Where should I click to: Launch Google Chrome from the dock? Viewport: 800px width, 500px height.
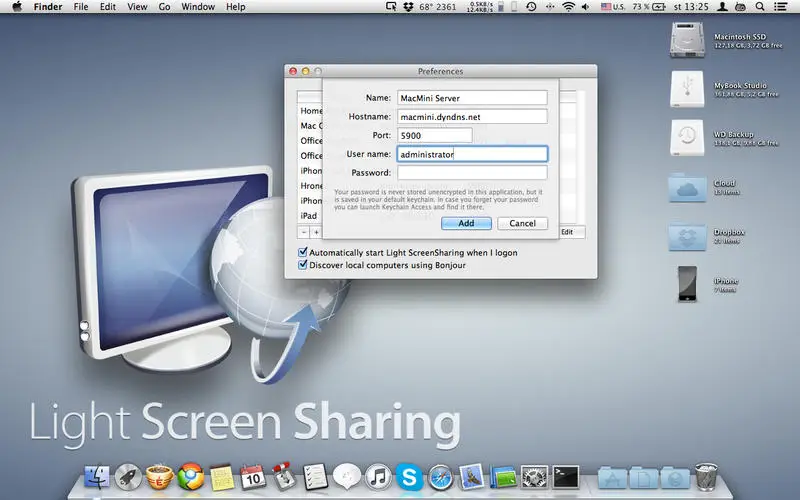(190, 477)
